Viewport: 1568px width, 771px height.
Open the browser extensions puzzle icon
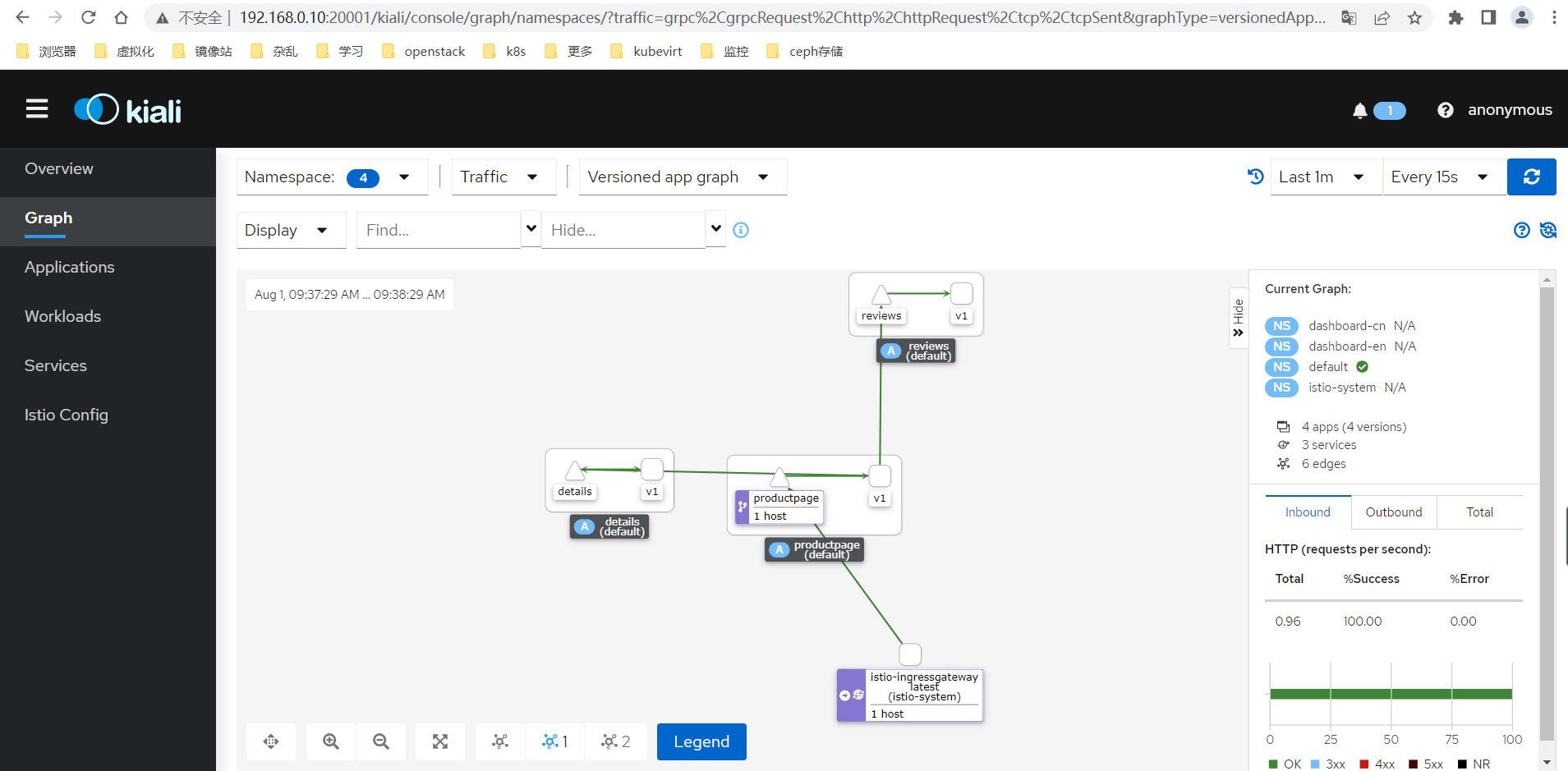pyautogui.click(x=1455, y=17)
